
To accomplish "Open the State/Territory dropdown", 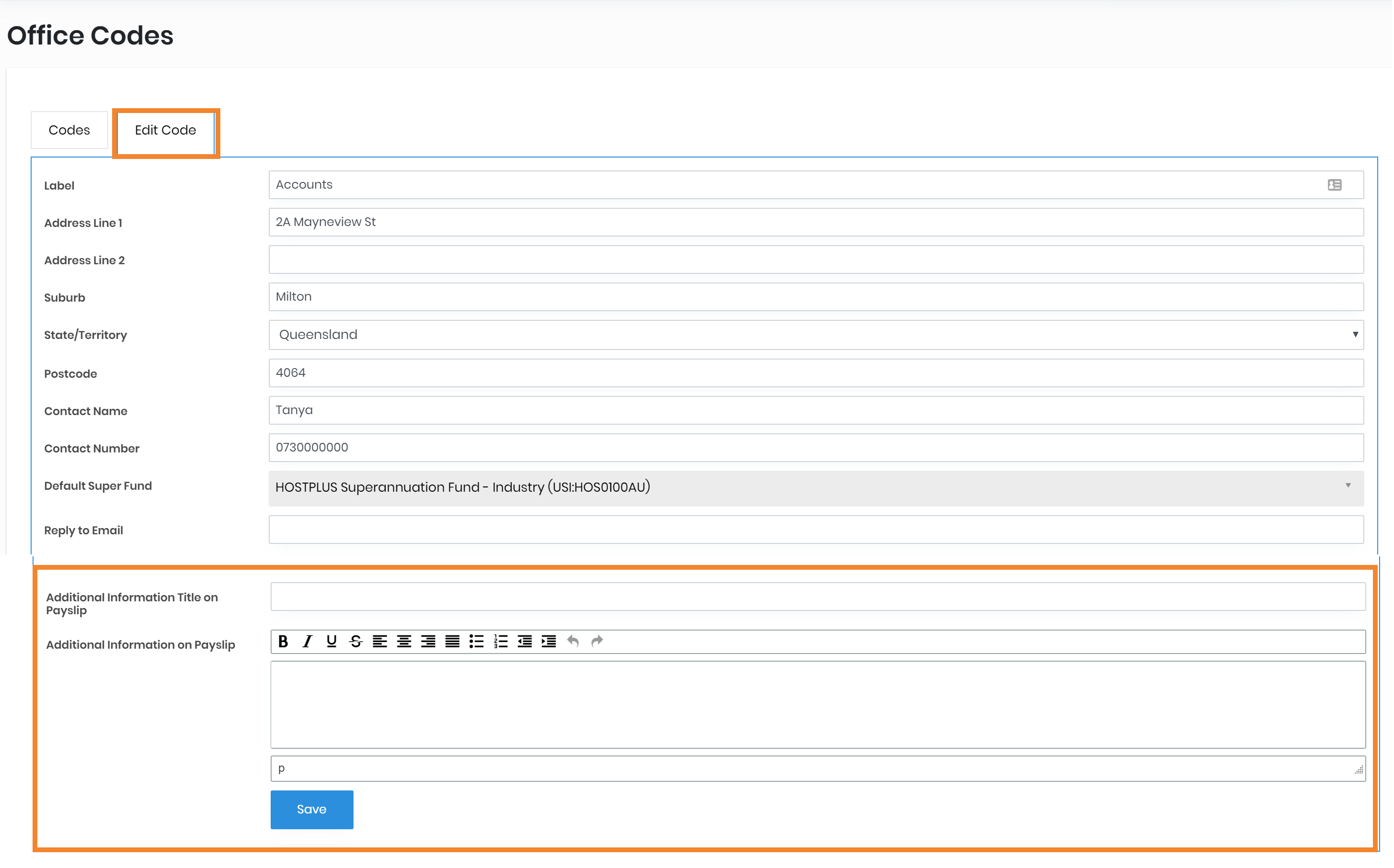I will click(x=816, y=335).
